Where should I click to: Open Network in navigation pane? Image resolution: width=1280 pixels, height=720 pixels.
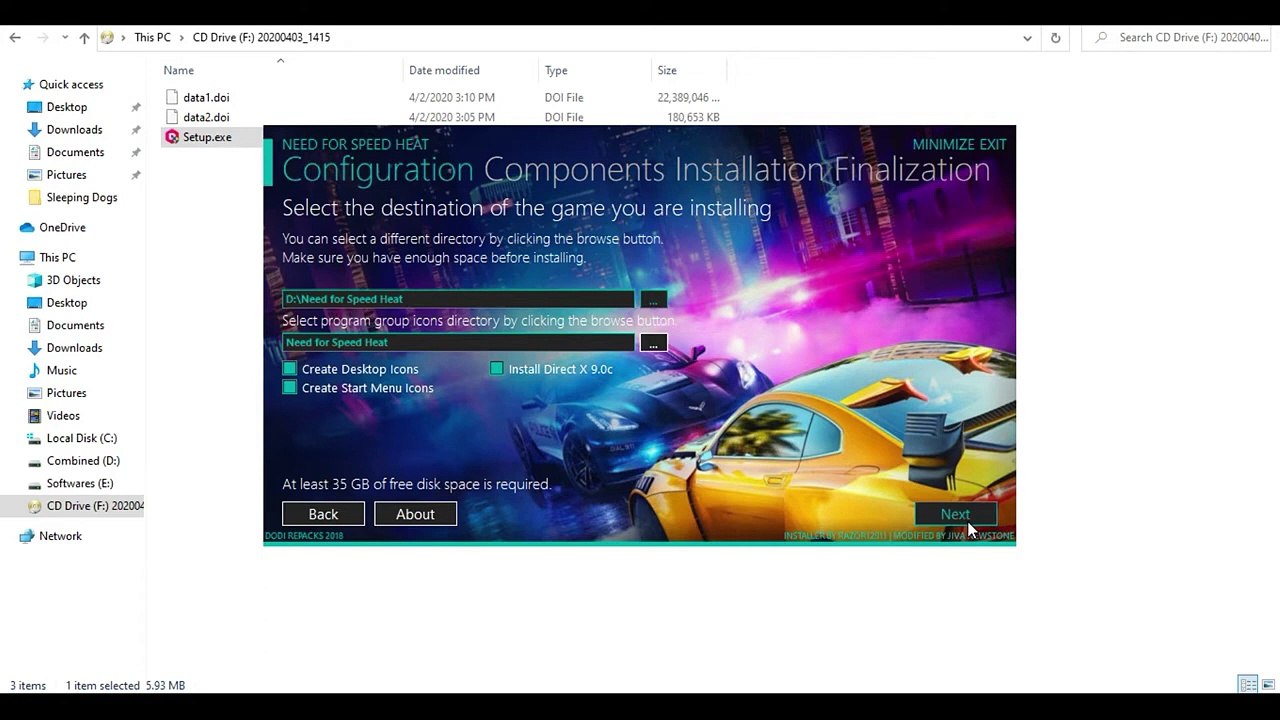pyautogui.click(x=60, y=536)
